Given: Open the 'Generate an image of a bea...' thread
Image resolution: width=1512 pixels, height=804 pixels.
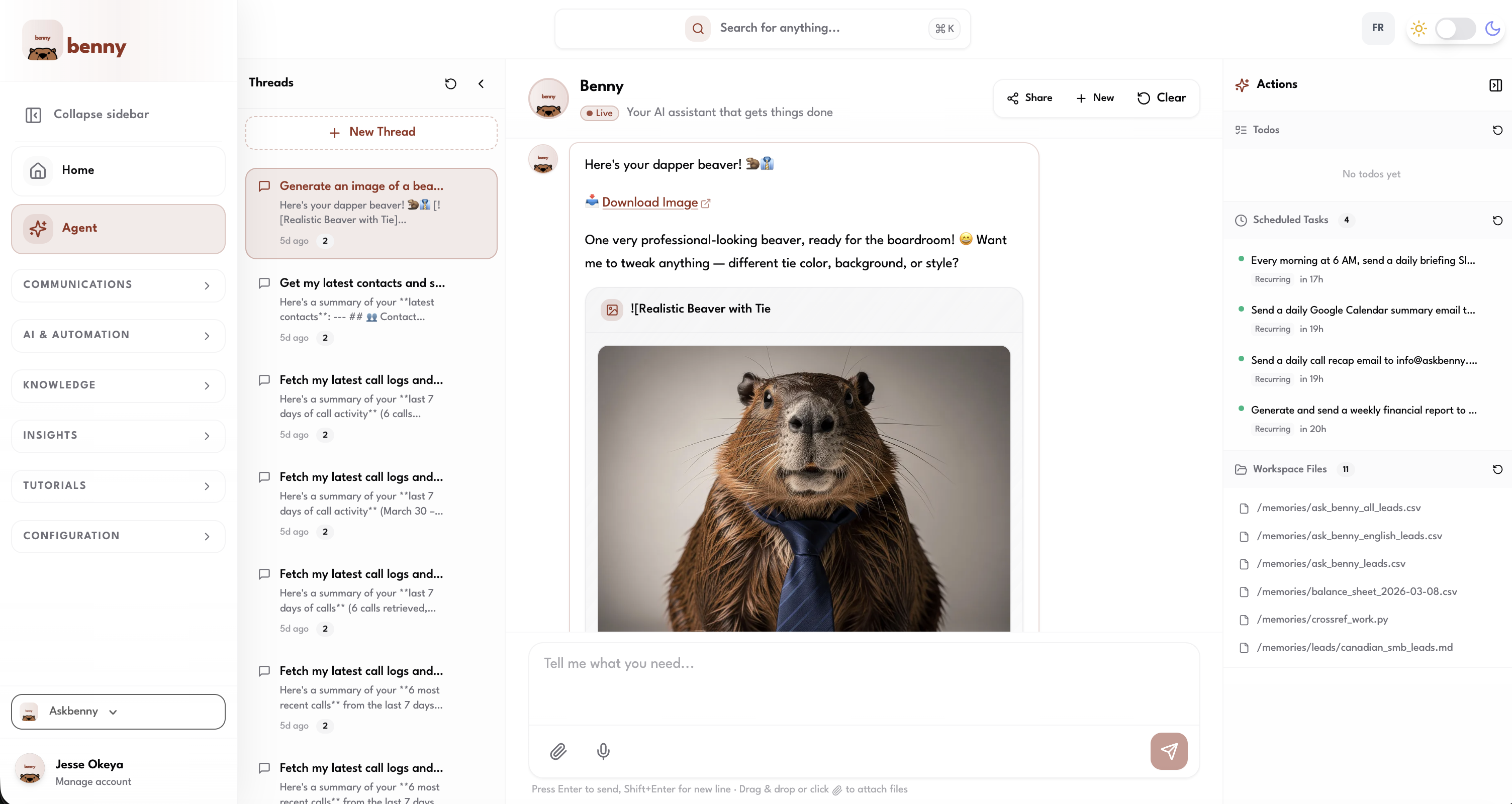Looking at the screenshot, I should tap(371, 213).
